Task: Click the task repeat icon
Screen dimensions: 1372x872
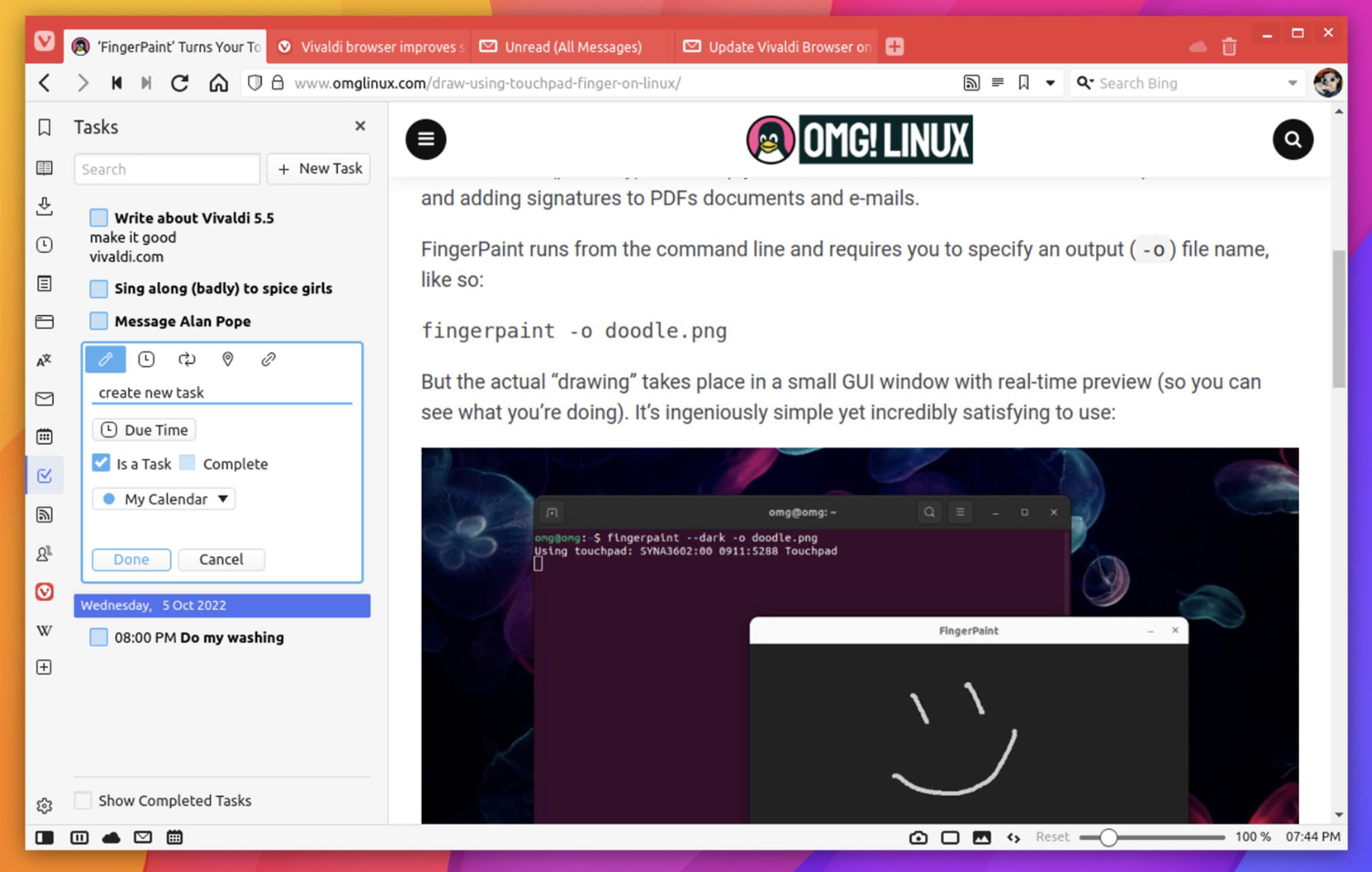Action: (x=187, y=359)
